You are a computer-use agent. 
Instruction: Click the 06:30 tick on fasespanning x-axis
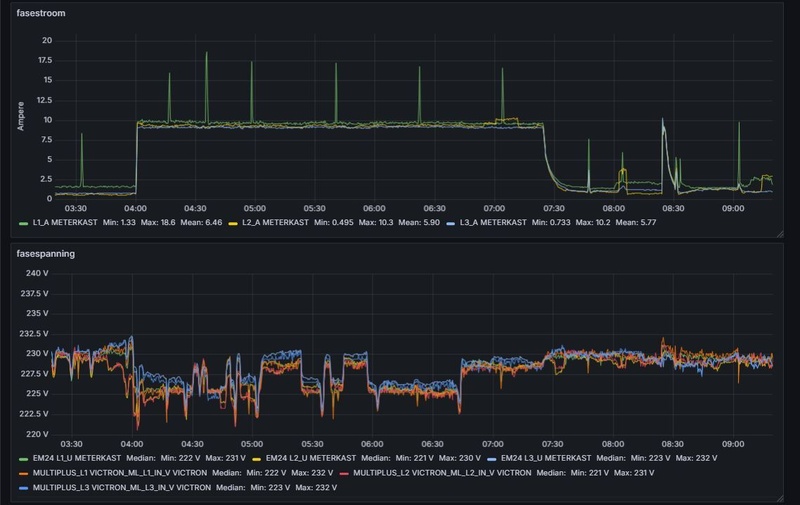[x=432, y=444]
